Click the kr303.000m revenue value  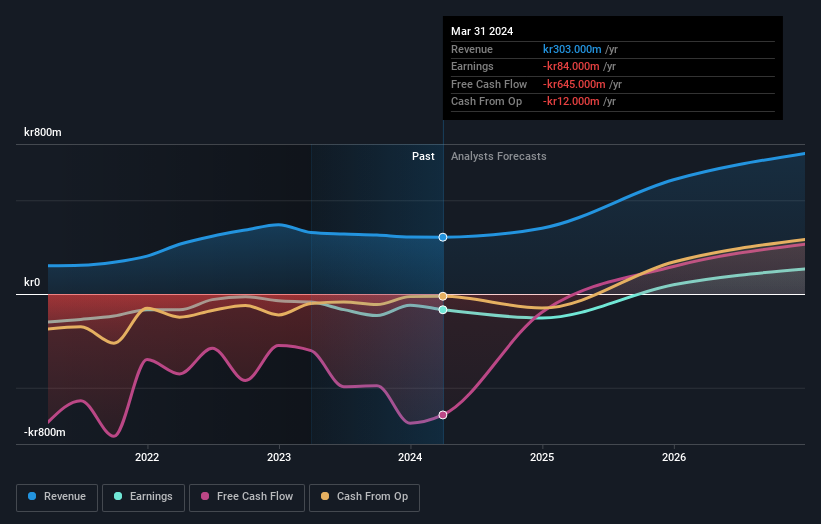coord(572,49)
